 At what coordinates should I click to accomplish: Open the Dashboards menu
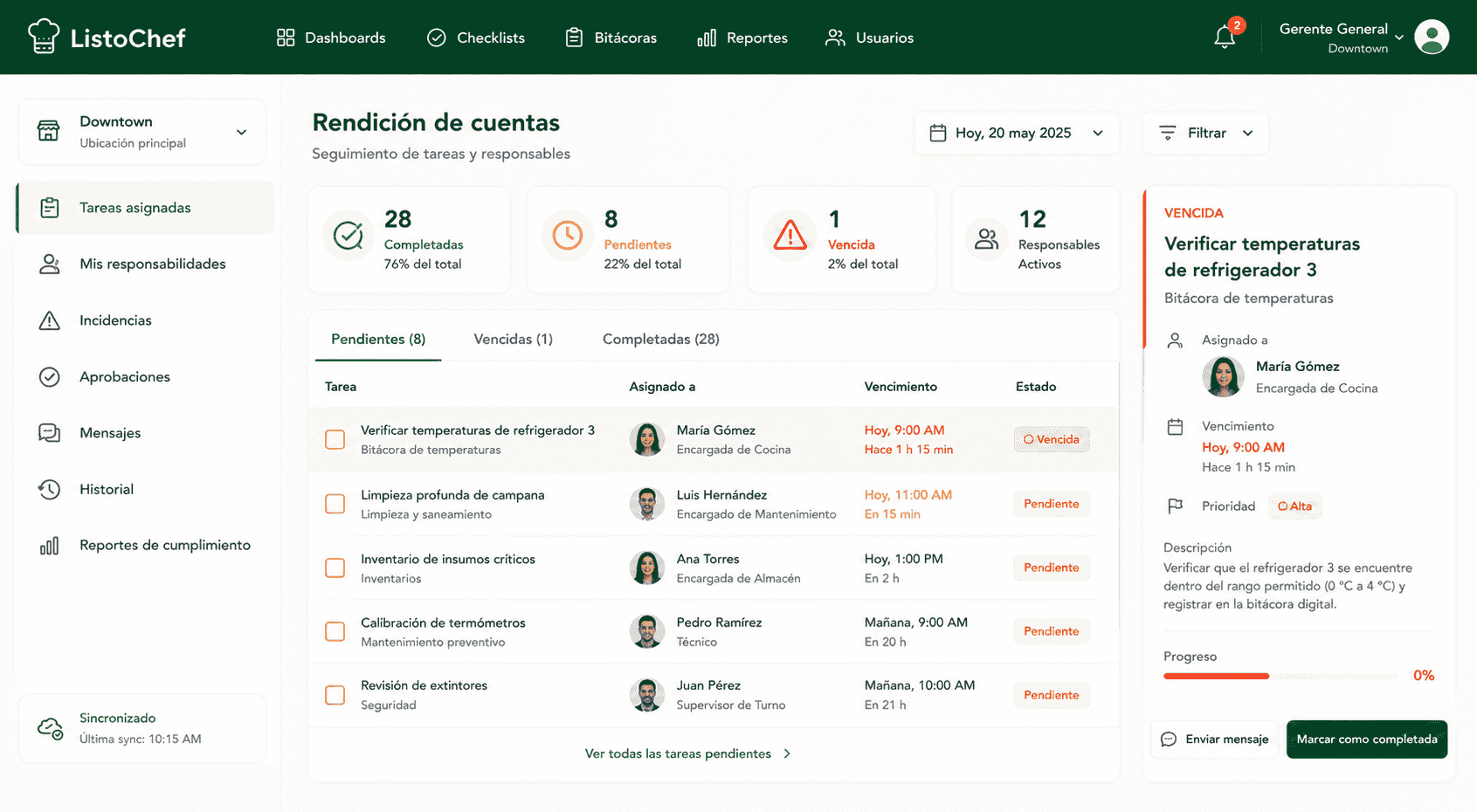click(x=331, y=38)
